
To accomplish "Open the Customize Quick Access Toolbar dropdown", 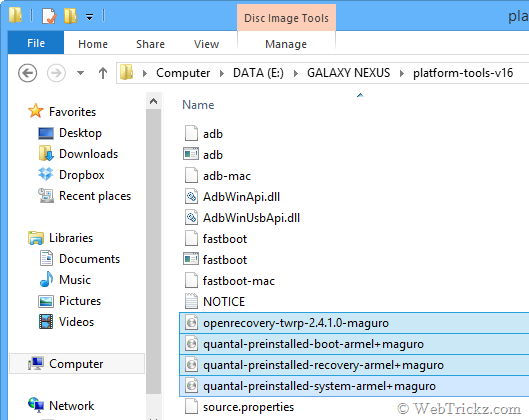I will (89, 17).
